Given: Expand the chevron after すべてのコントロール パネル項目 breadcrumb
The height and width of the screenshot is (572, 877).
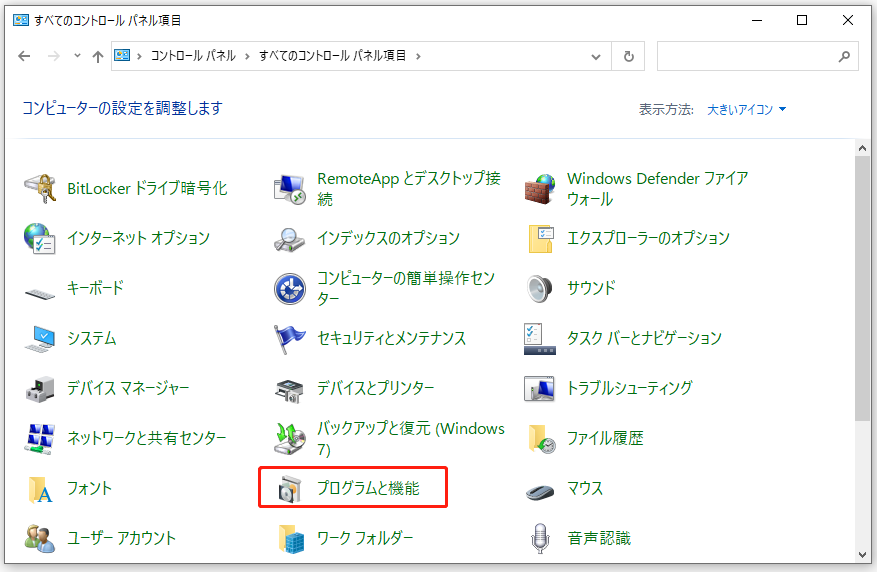Looking at the screenshot, I should pos(418,56).
